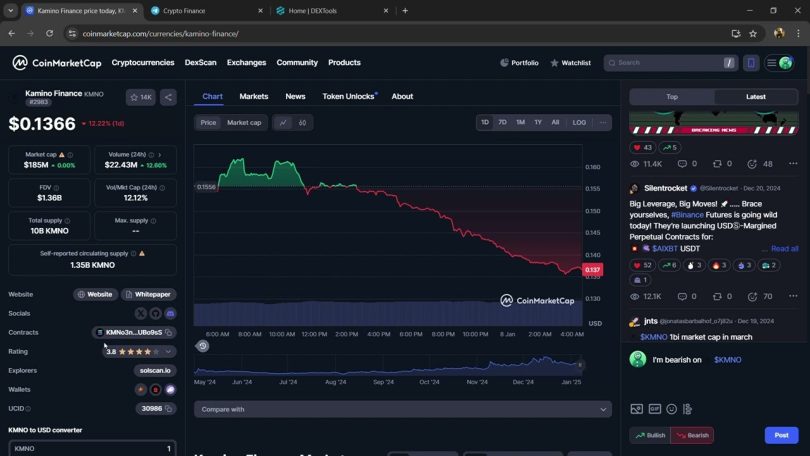Open the GitHub social icon
Viewport: 810px width, 456px height.
click(x=155, y=313)
